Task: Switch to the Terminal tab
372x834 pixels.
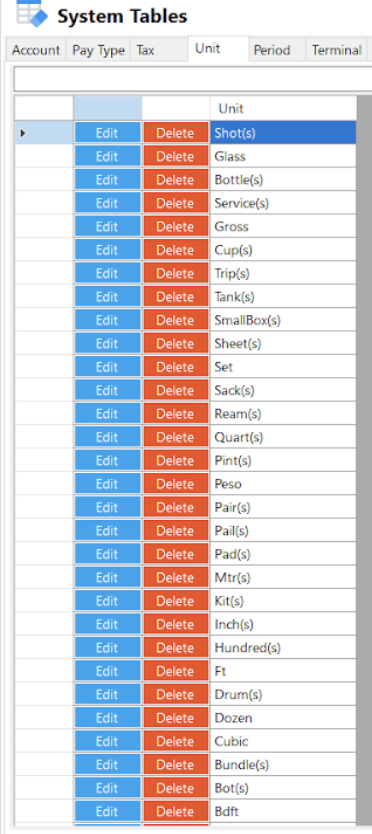Action: coord(336,50)
